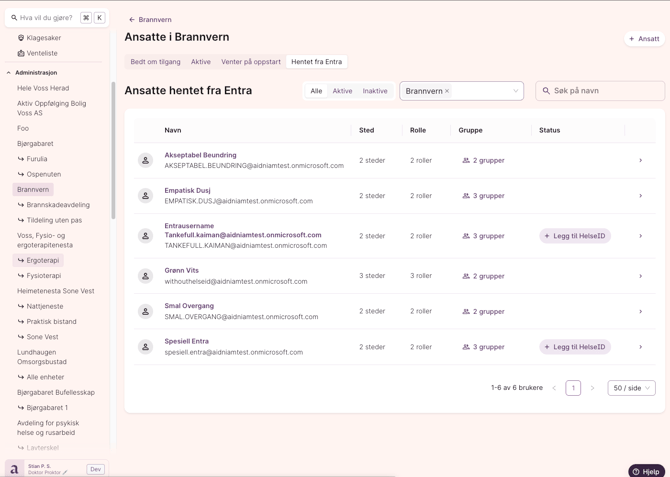Click groups icon in Akseptabel Beundring row
The height and width of the screenshot is (477, 670).
[466, 160]
